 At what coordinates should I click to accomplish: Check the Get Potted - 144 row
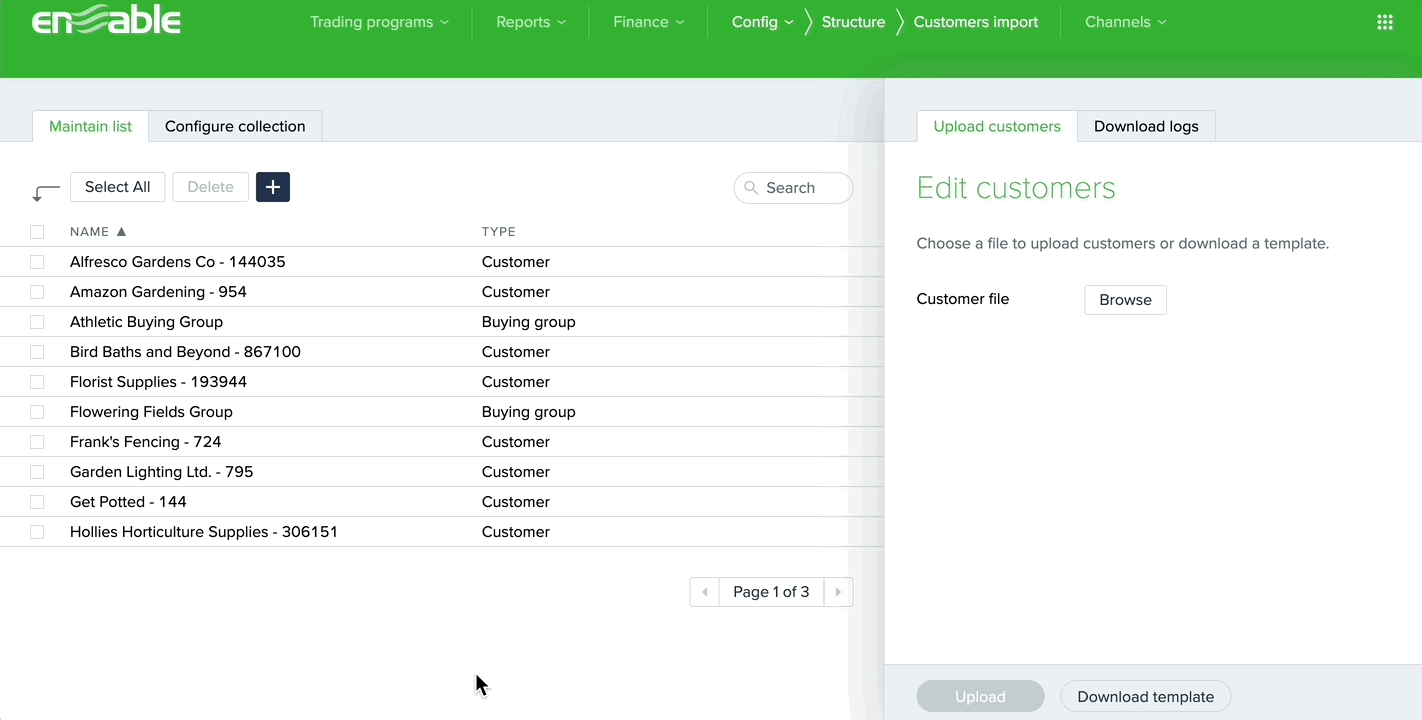click(x=37, y=502)
